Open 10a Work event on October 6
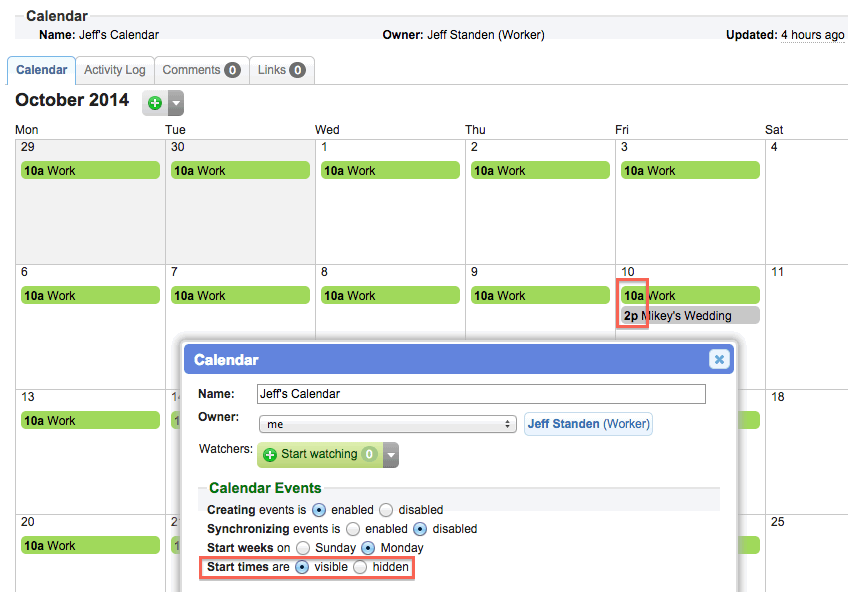The width and height of the screenshot is (848, 592). coord(90,295)
